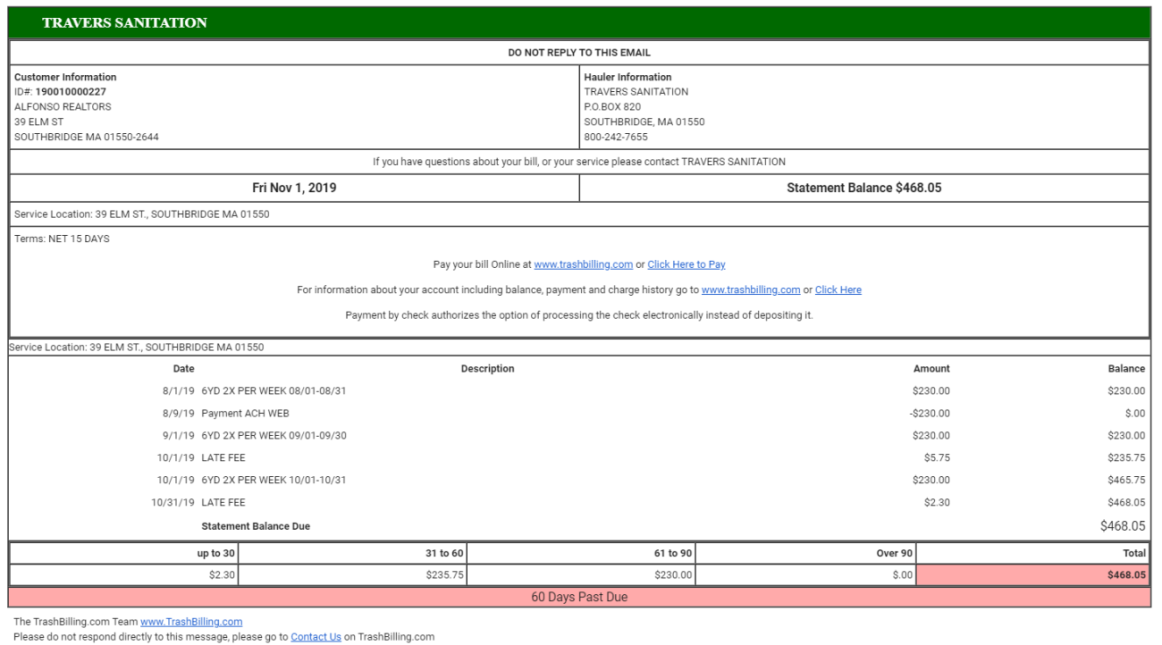Open www.trashbilling.com link in account information line
Image resolution: width=1162 pixels, height=645 pixels.
(x=750, y=290)
